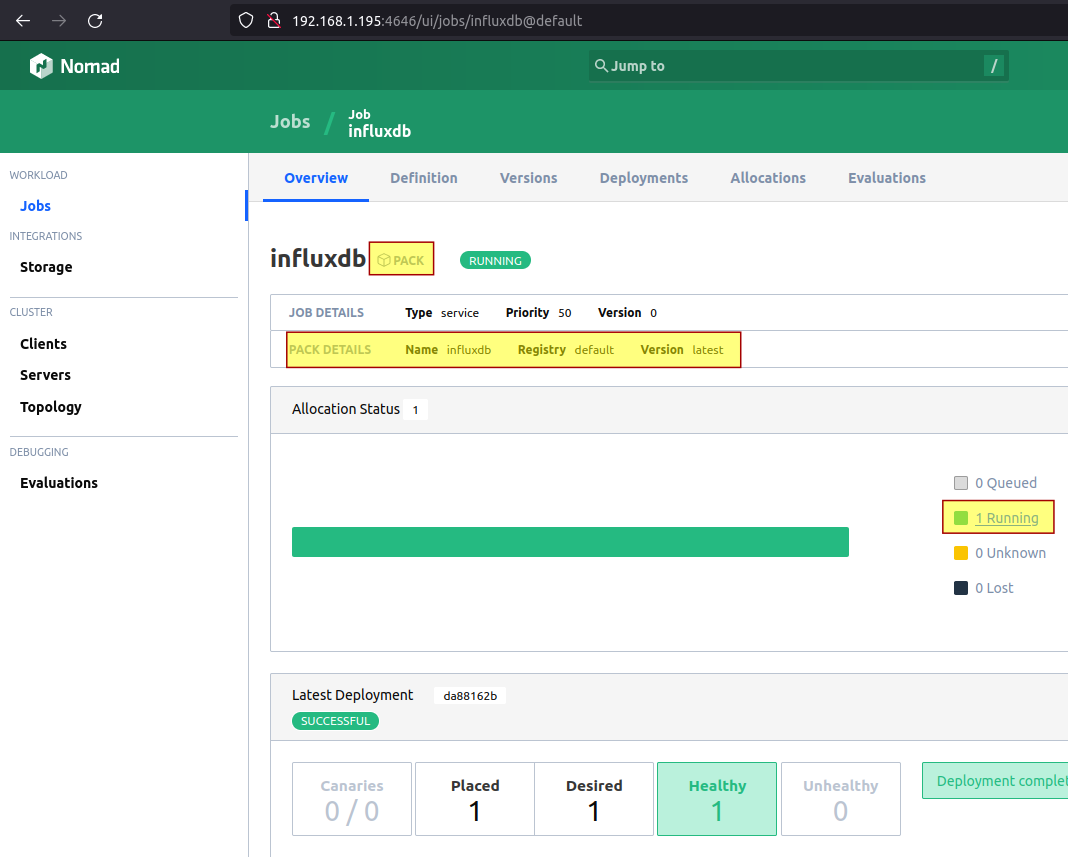Click the green allocation status bar

(x=570, y=542)
